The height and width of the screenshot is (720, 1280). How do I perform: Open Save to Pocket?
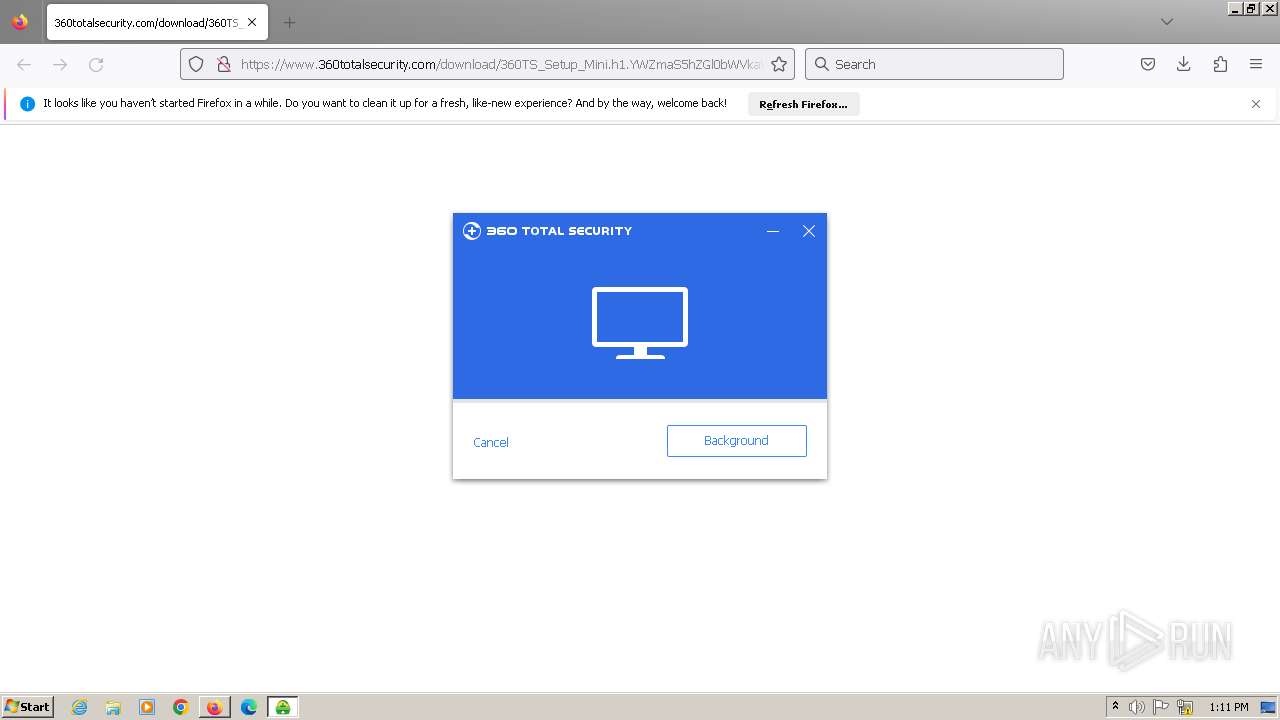coord(1148,64)
